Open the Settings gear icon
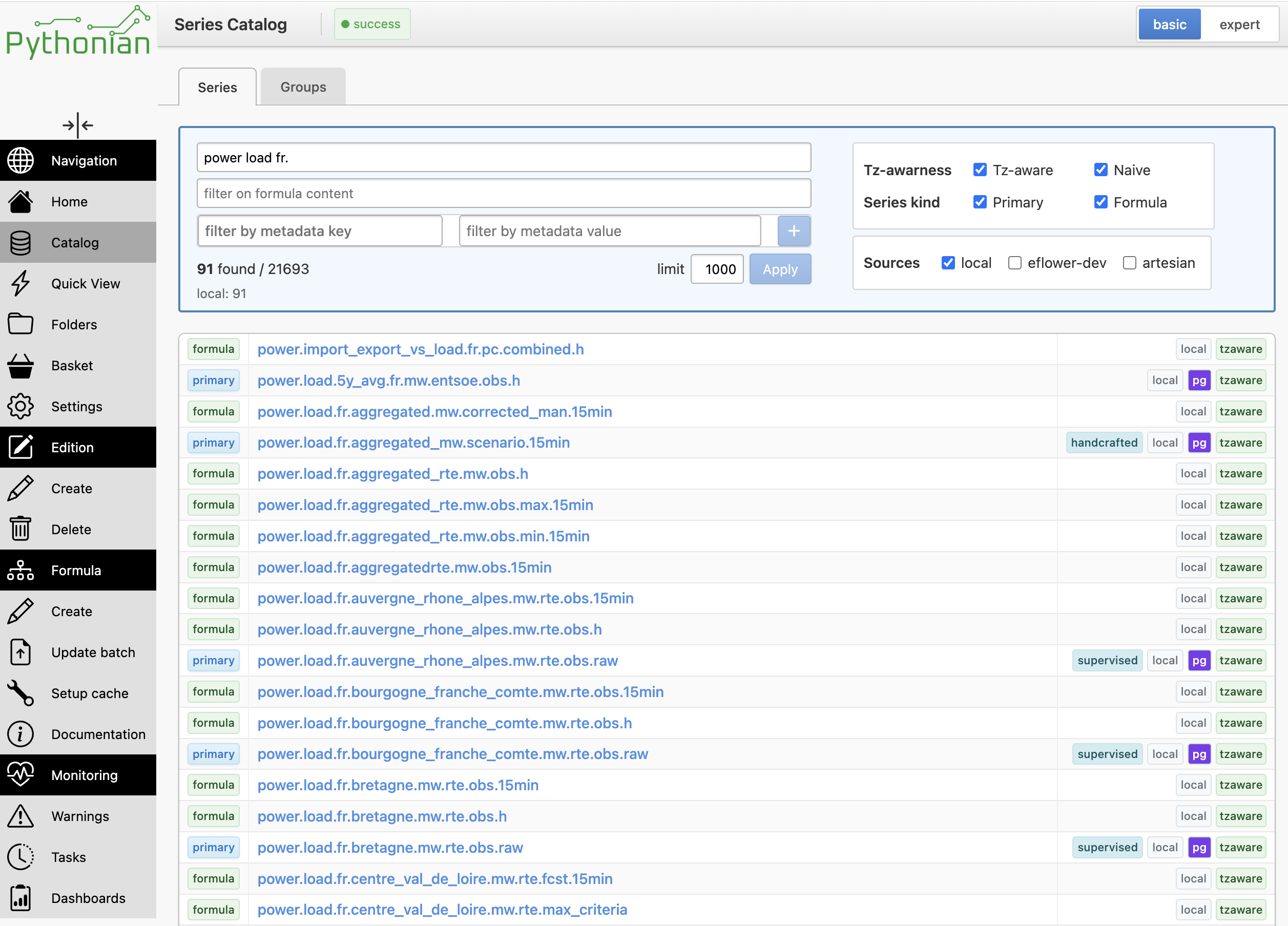The height and width of the screenshot is (926, 1288). click(20, 407)
